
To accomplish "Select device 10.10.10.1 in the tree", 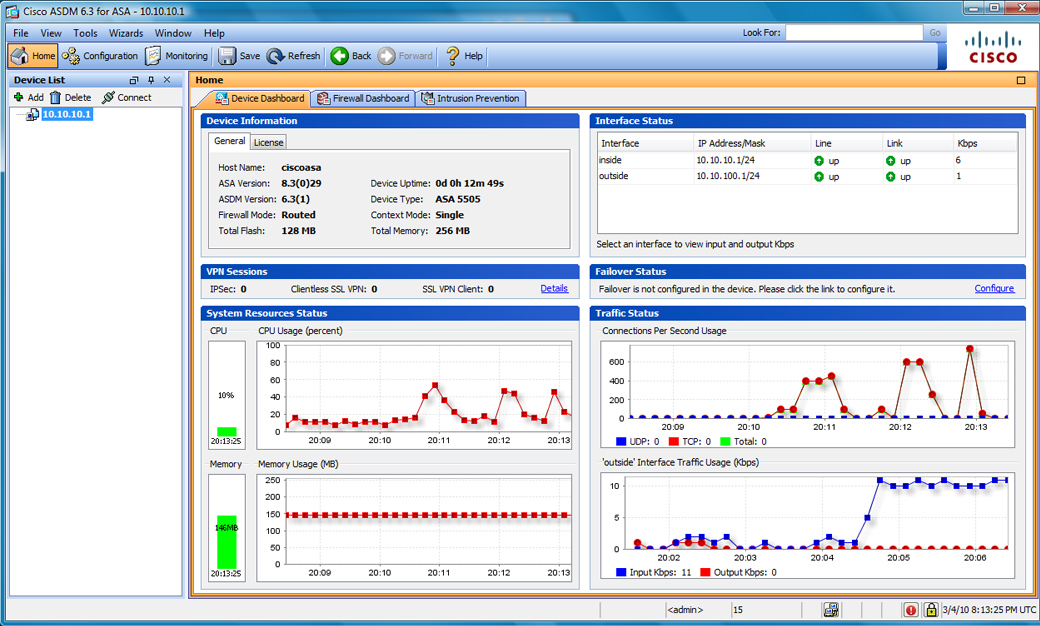I will click(66, 115).
